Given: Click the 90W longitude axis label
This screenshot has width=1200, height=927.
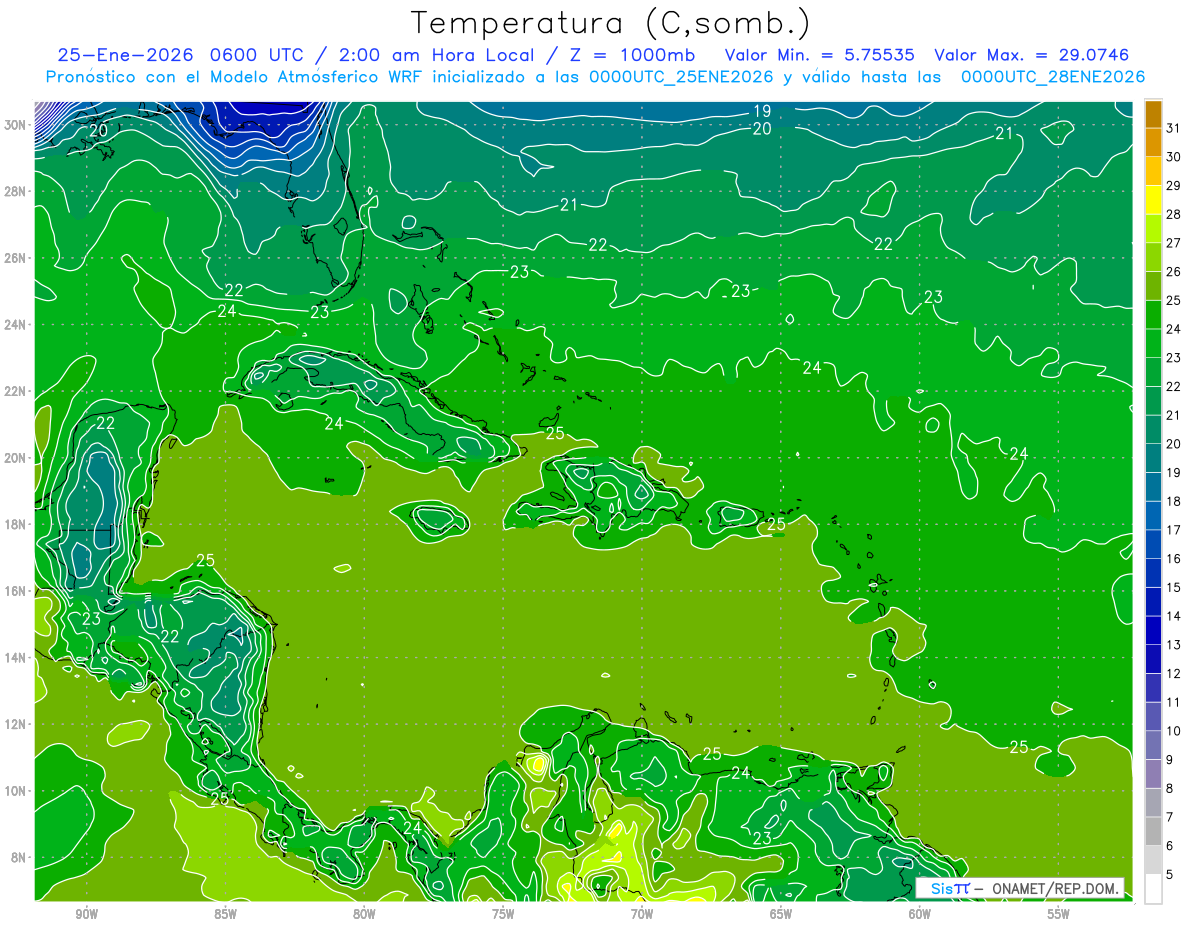Looking at the screenshot, I should click(x=86, y=914).
